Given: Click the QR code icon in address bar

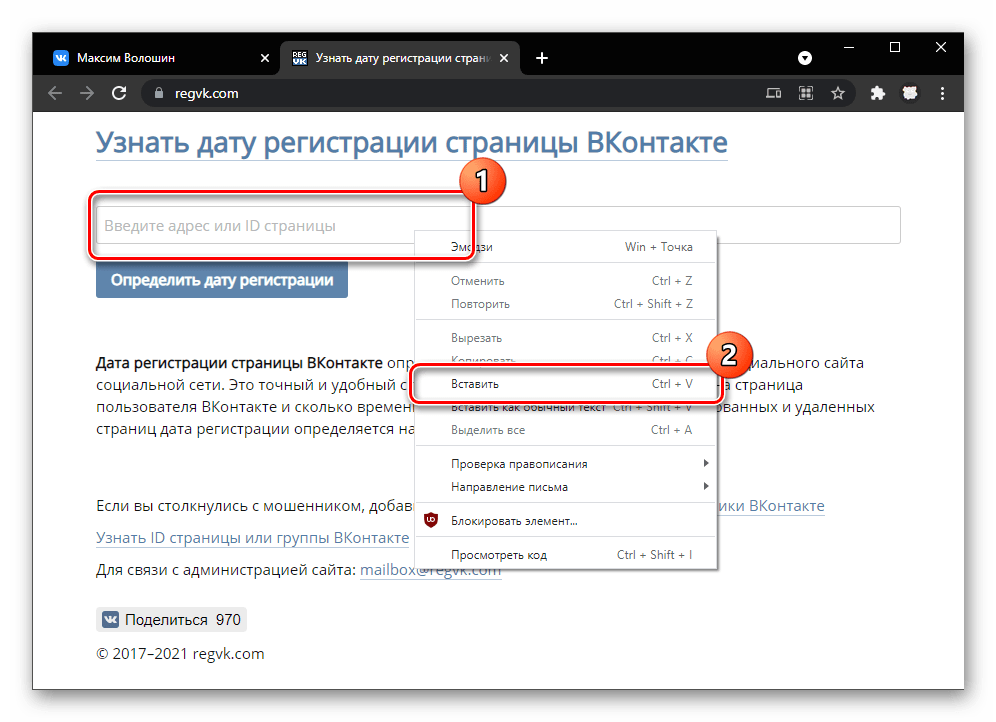Looking at the screenshot, I should (806, 93).
